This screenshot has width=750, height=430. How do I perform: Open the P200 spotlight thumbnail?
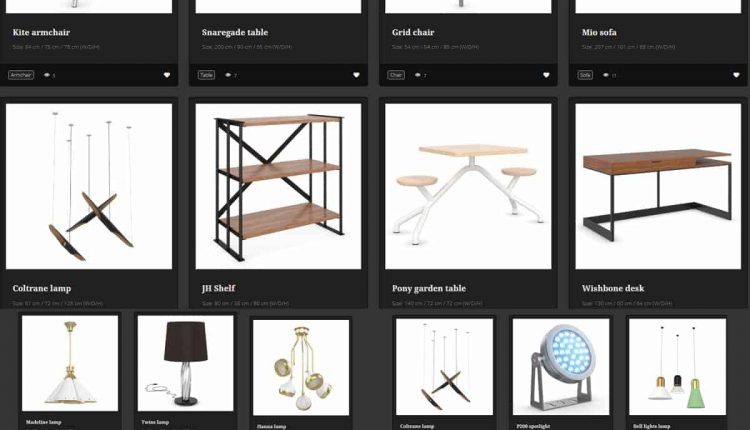pos(561,367)
